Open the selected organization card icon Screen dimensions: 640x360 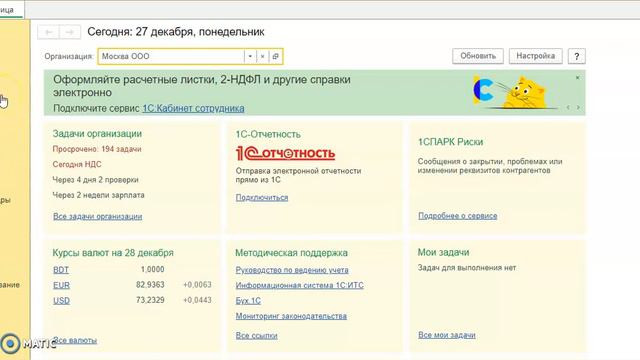click(x=276, y=56)
